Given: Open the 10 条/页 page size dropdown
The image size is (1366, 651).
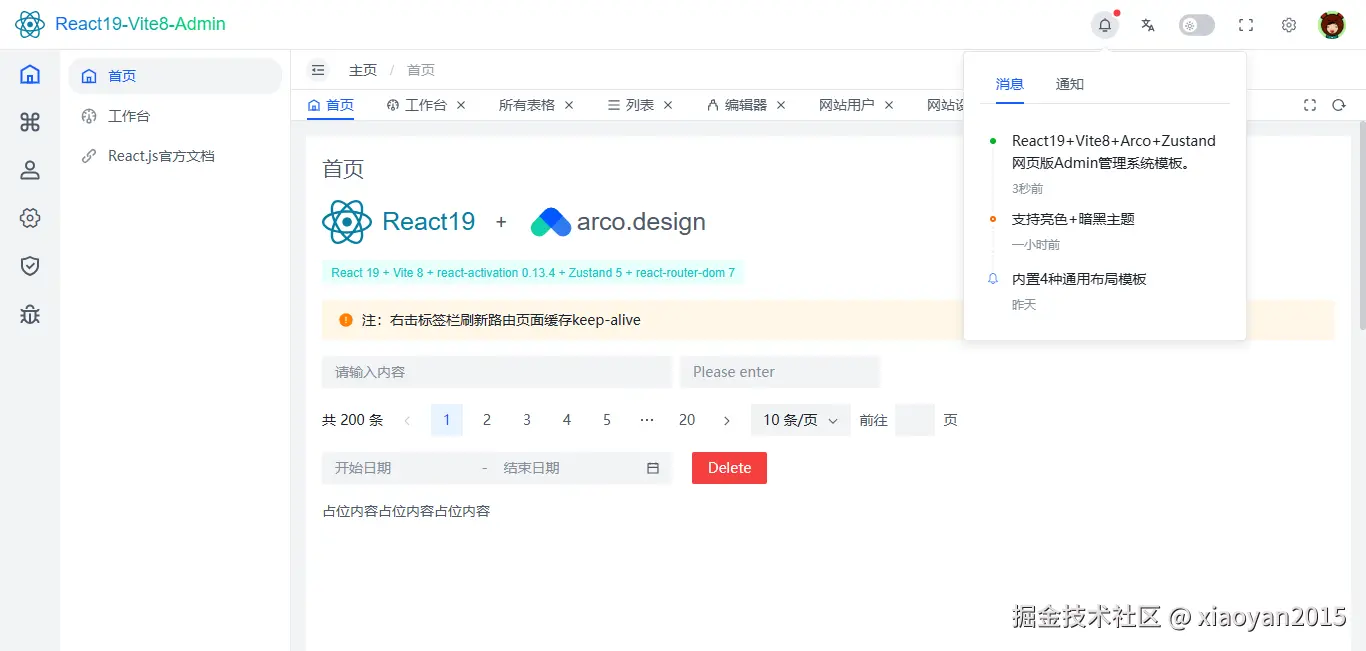Looking at the screenshot, I should (x=801, y=420).
